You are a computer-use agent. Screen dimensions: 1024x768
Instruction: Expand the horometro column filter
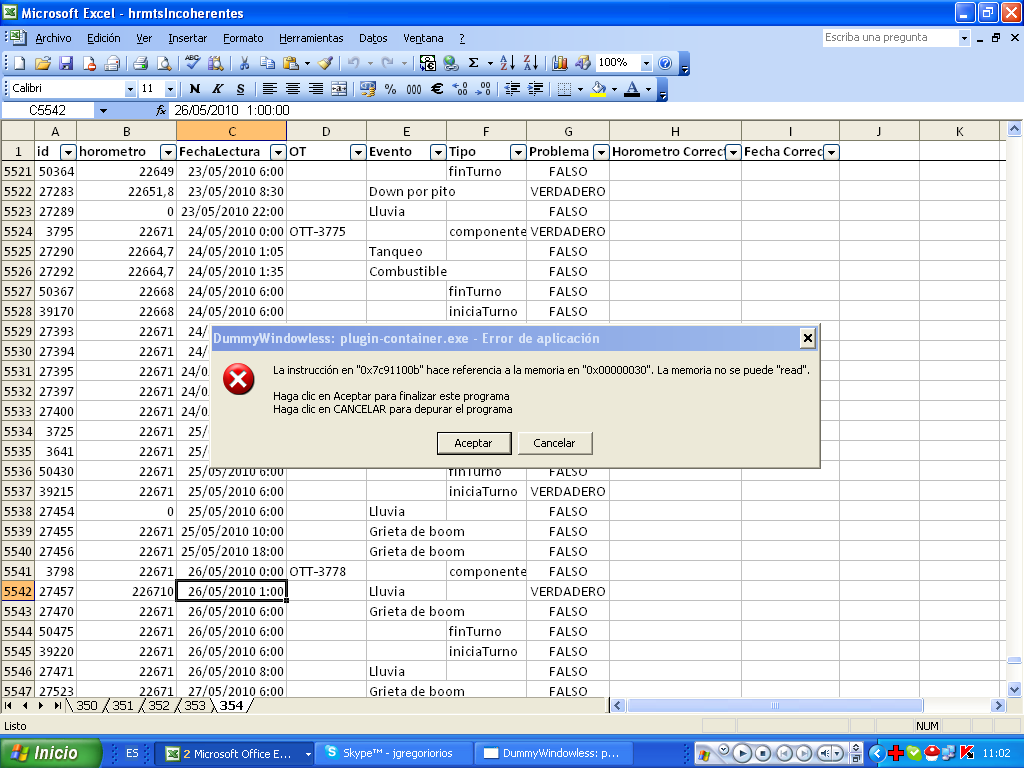click(168, 152)
